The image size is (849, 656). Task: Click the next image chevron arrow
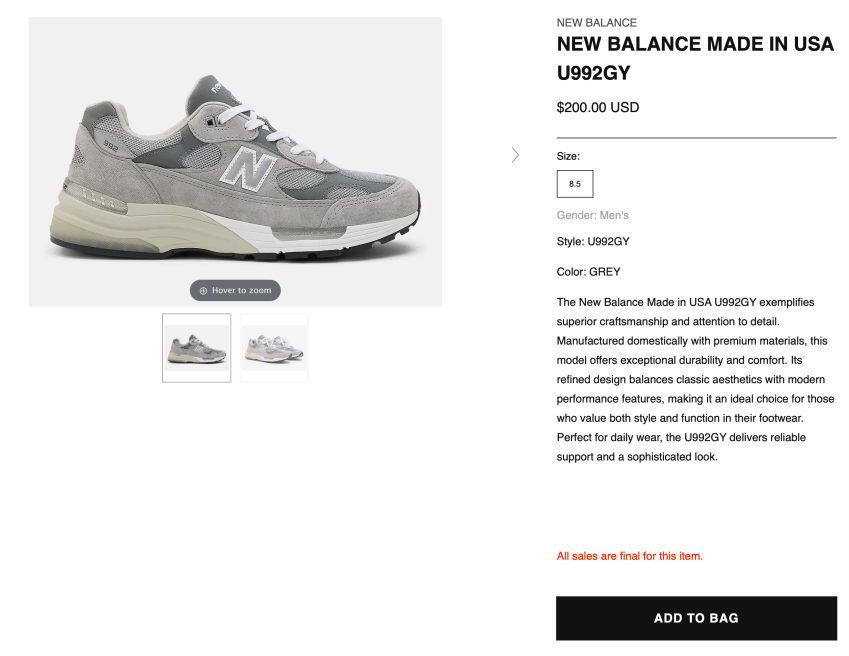515,155
